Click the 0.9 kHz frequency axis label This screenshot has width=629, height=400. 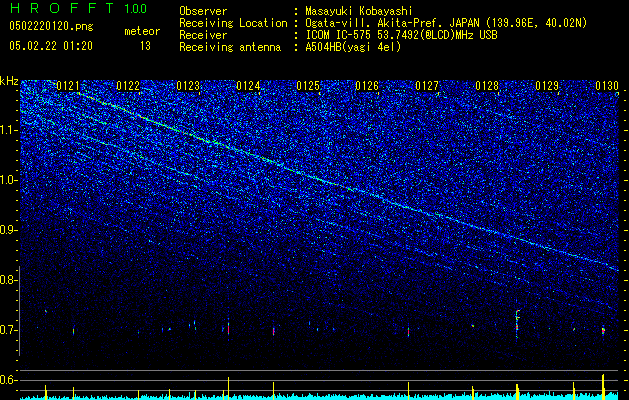point(8,230)
